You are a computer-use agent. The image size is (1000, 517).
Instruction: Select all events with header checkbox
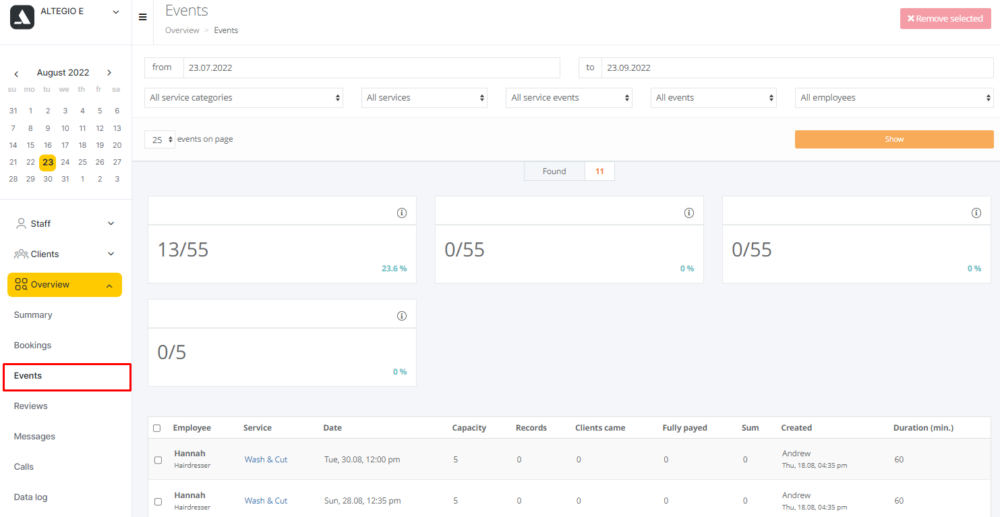point(158,428)
